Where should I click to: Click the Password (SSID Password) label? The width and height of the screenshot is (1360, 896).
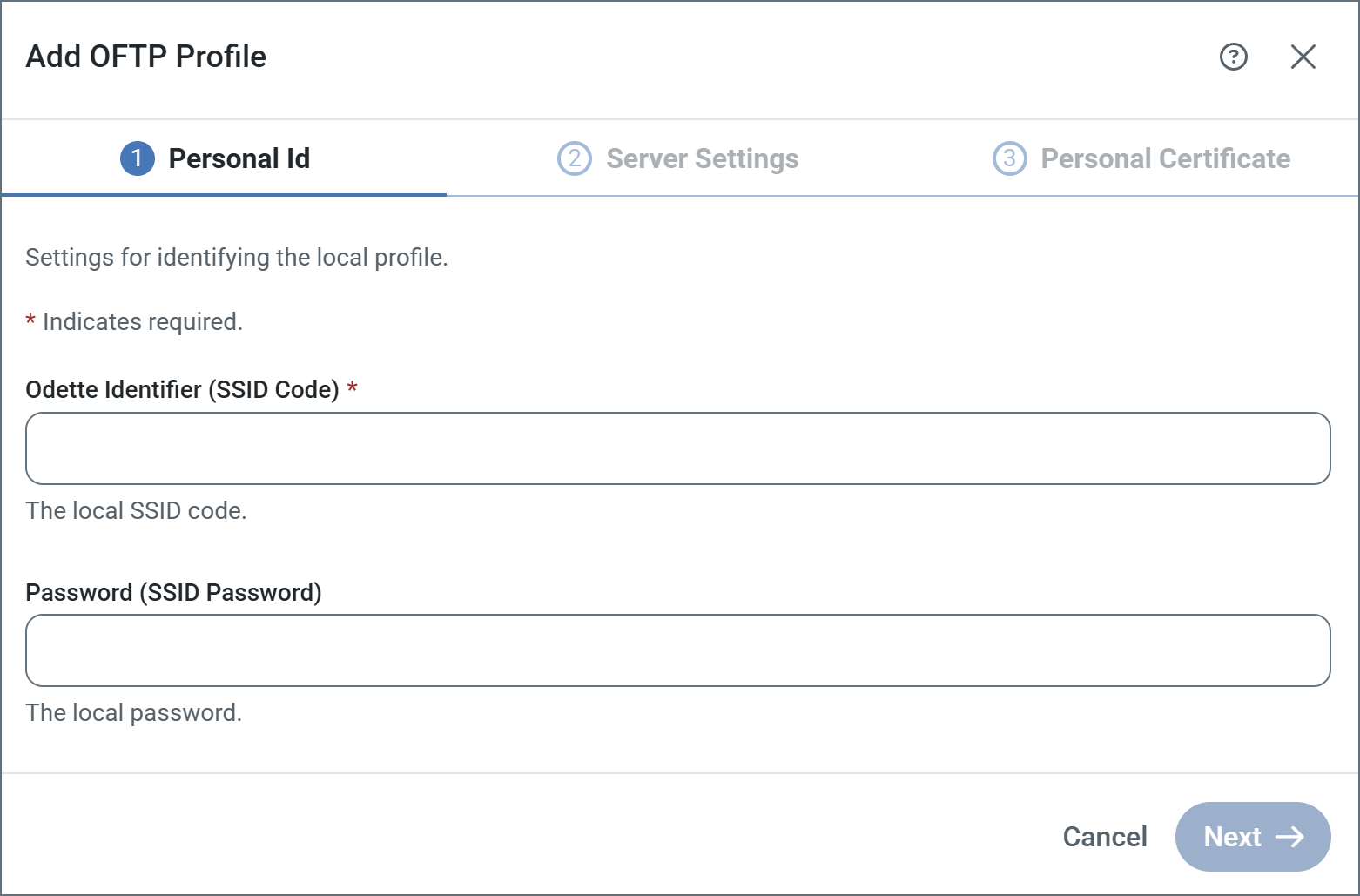coord(173,592)
